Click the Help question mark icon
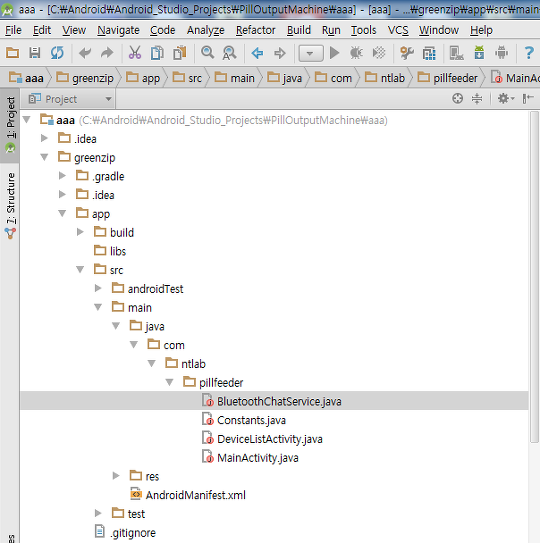 pos(529,53)
